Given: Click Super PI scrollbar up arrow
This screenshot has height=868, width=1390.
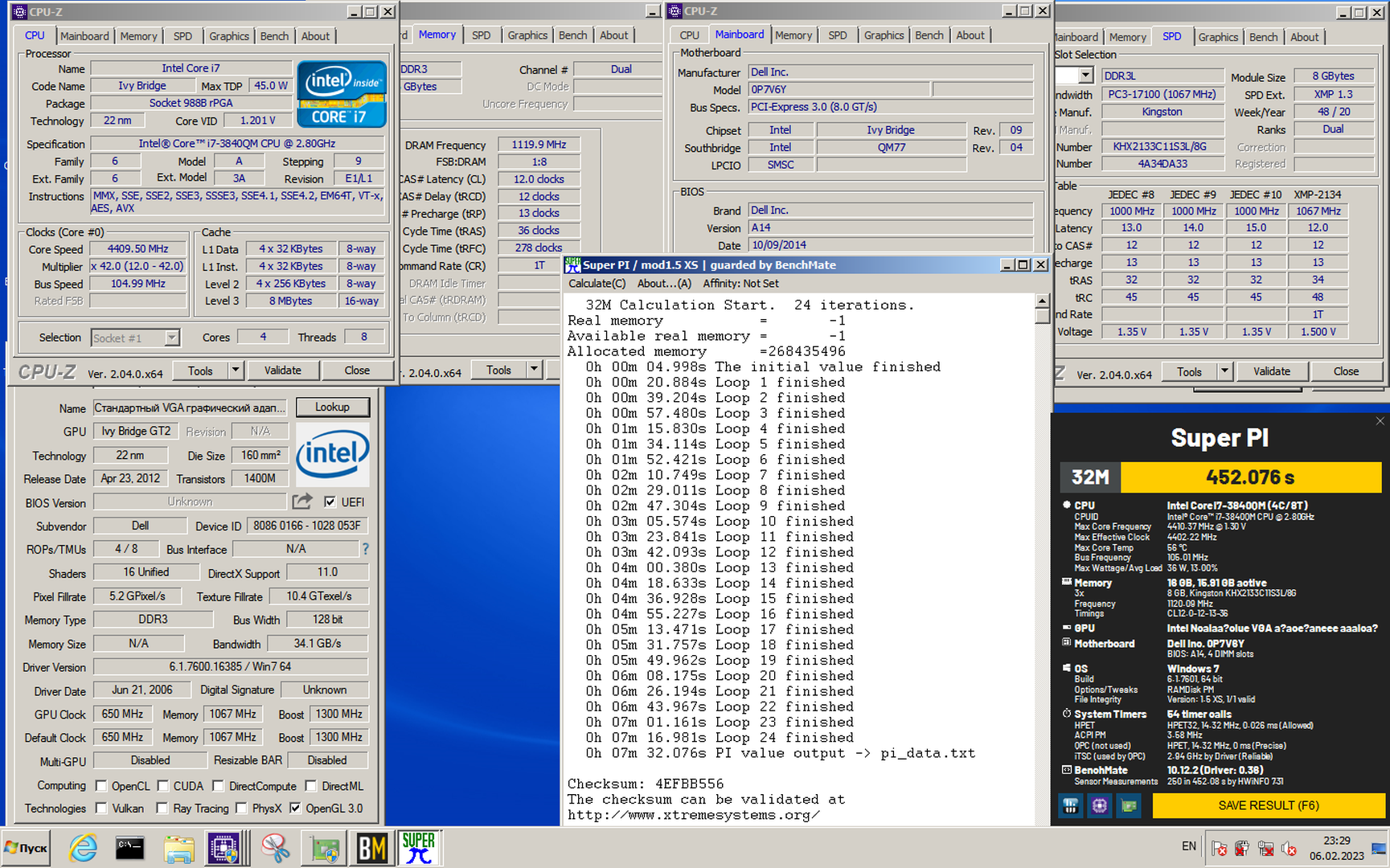Looking at the screenshot, I should pos(1042,301).
